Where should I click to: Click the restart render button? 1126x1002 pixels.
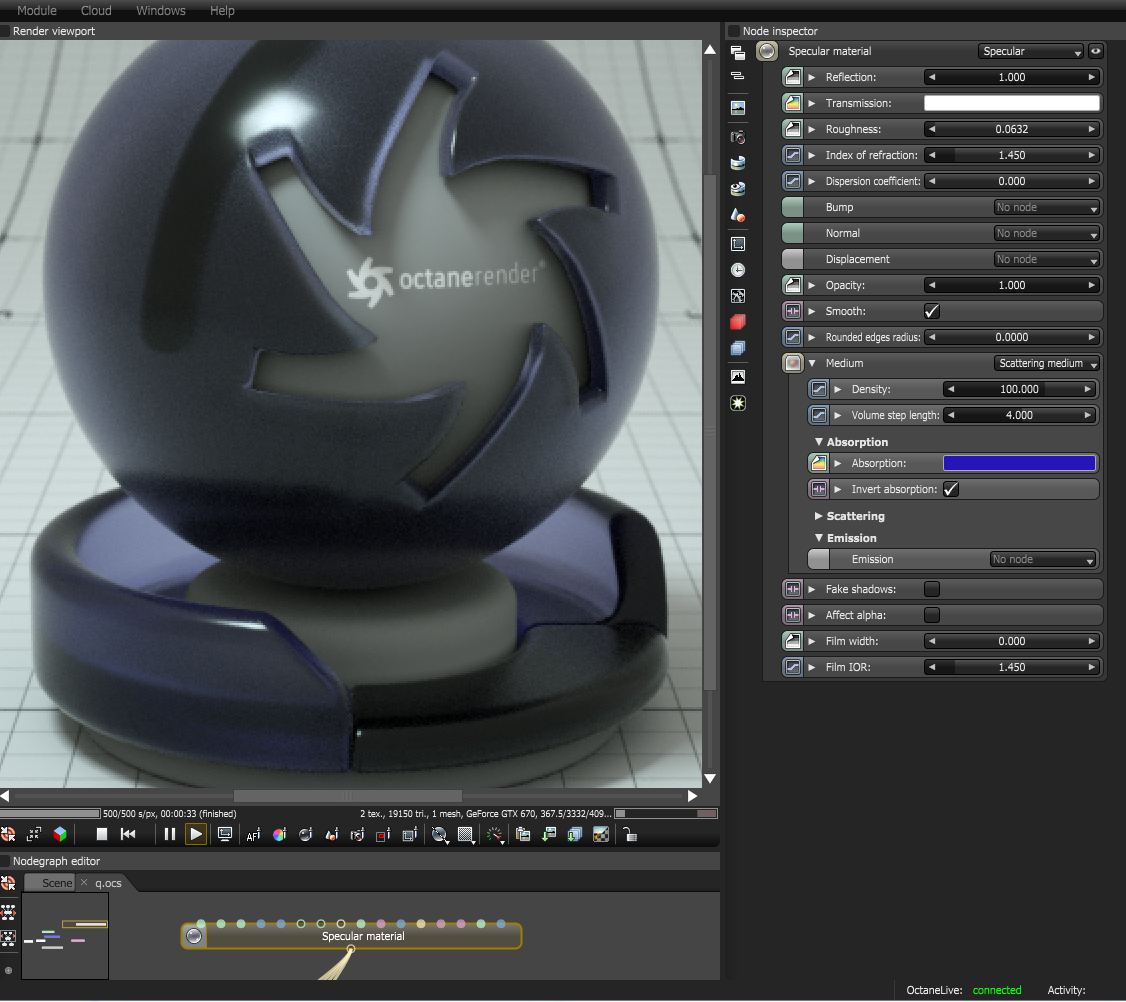click(128, 834)
